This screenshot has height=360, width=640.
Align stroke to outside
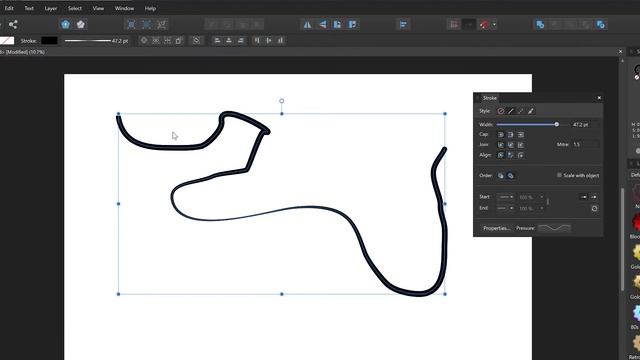pos(520,155)
